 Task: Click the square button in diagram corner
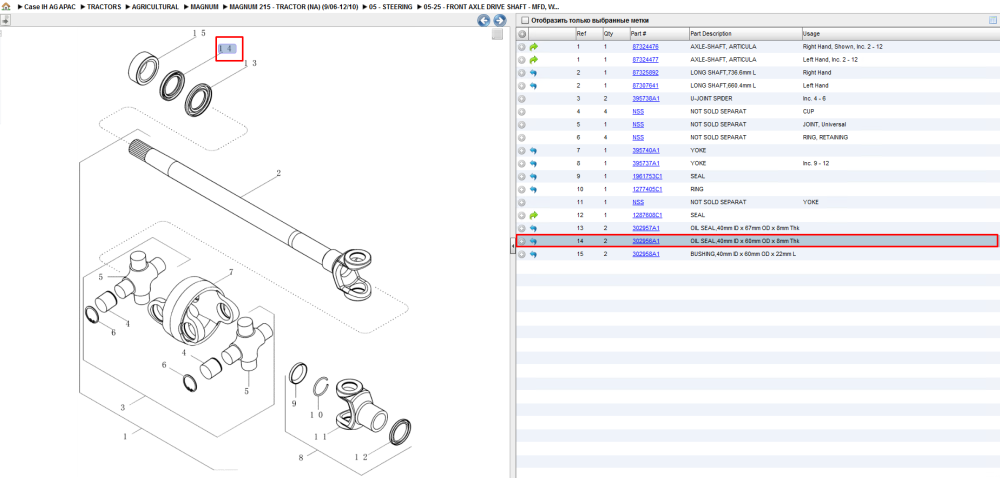497,34
